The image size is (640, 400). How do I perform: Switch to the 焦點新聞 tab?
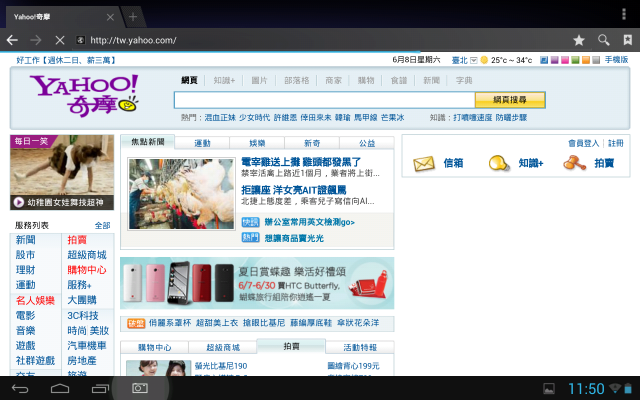click(148, 142)
